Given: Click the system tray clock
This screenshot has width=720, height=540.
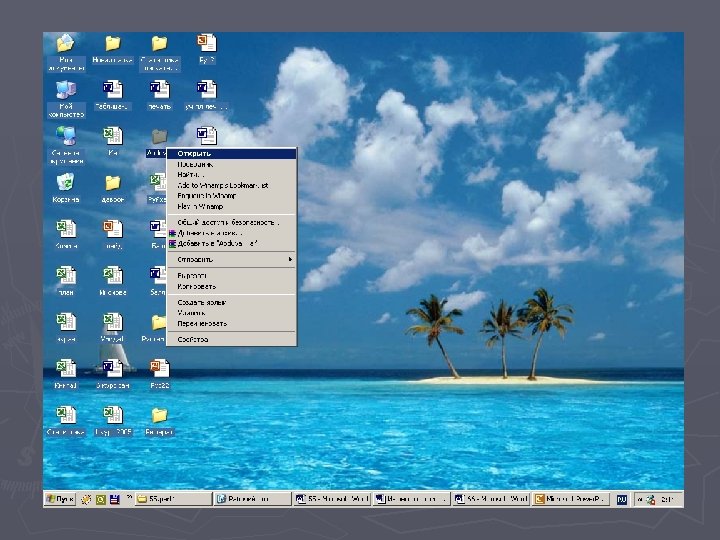Looking at the screenshot, I should coord(667,498).
